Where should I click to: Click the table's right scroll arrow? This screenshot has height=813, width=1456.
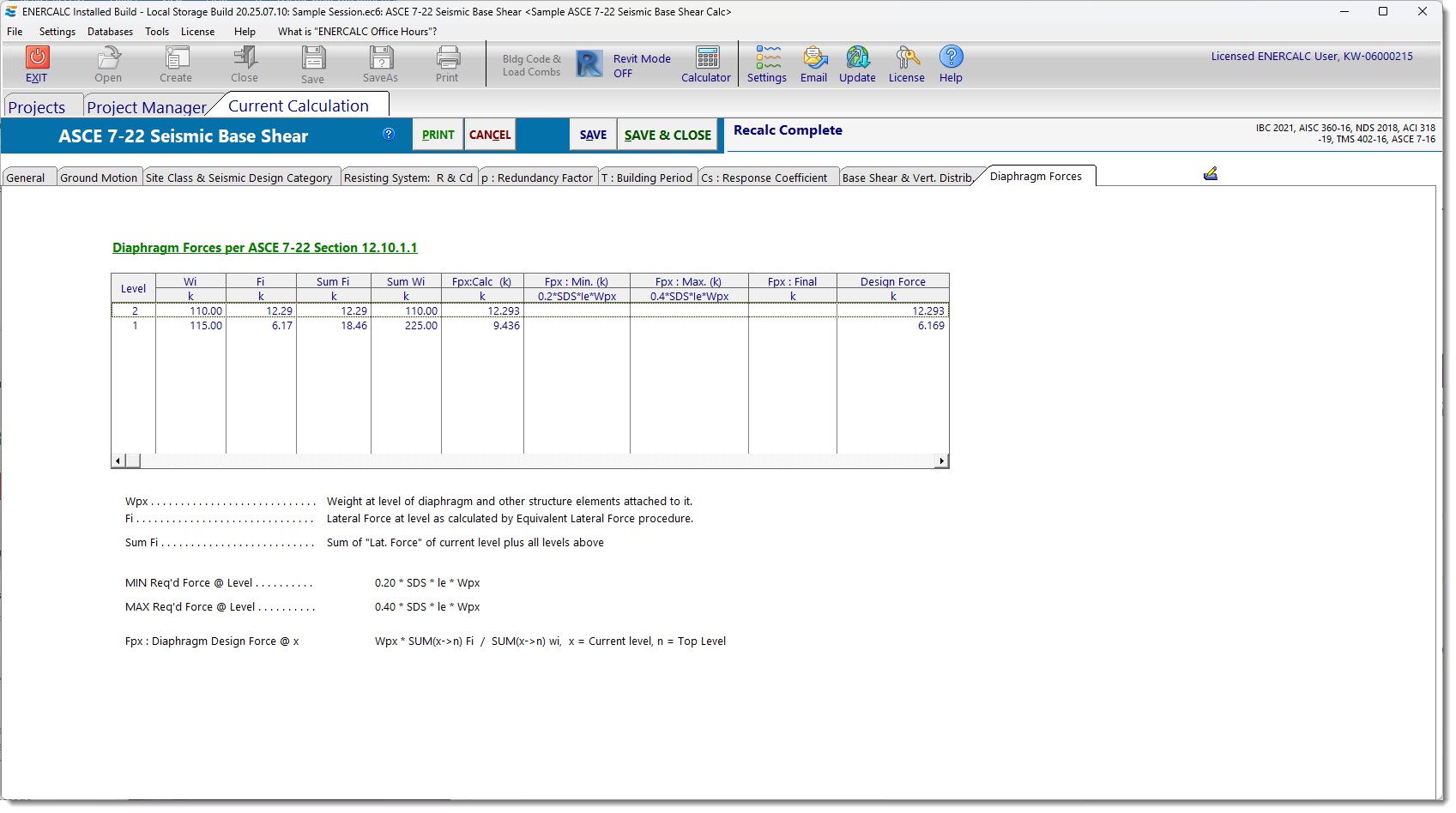pyautogui.click(x=941, y=461)
